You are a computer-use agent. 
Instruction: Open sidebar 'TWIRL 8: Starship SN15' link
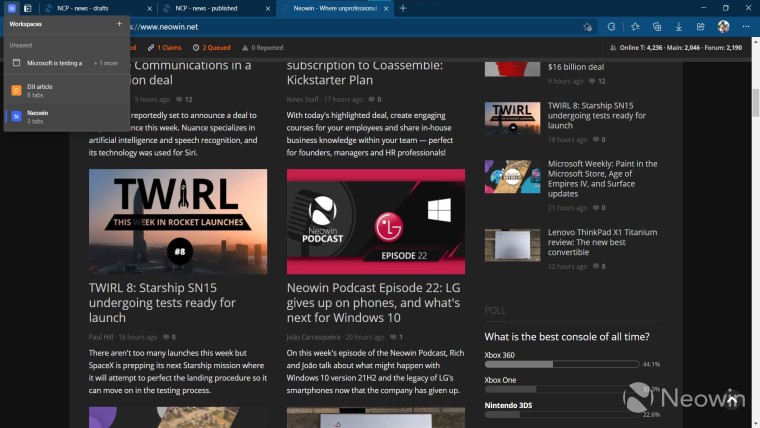click(597, 115)
